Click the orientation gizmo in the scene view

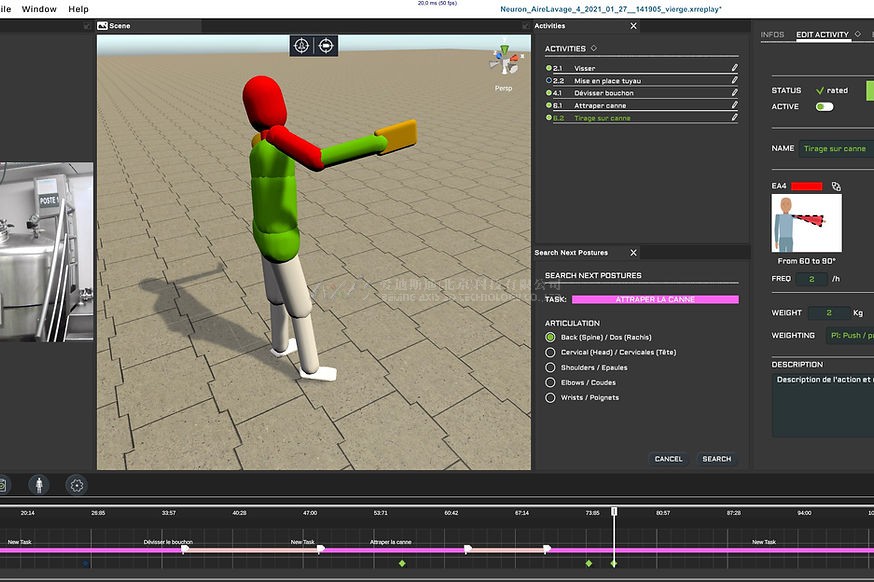coord(504,62)
